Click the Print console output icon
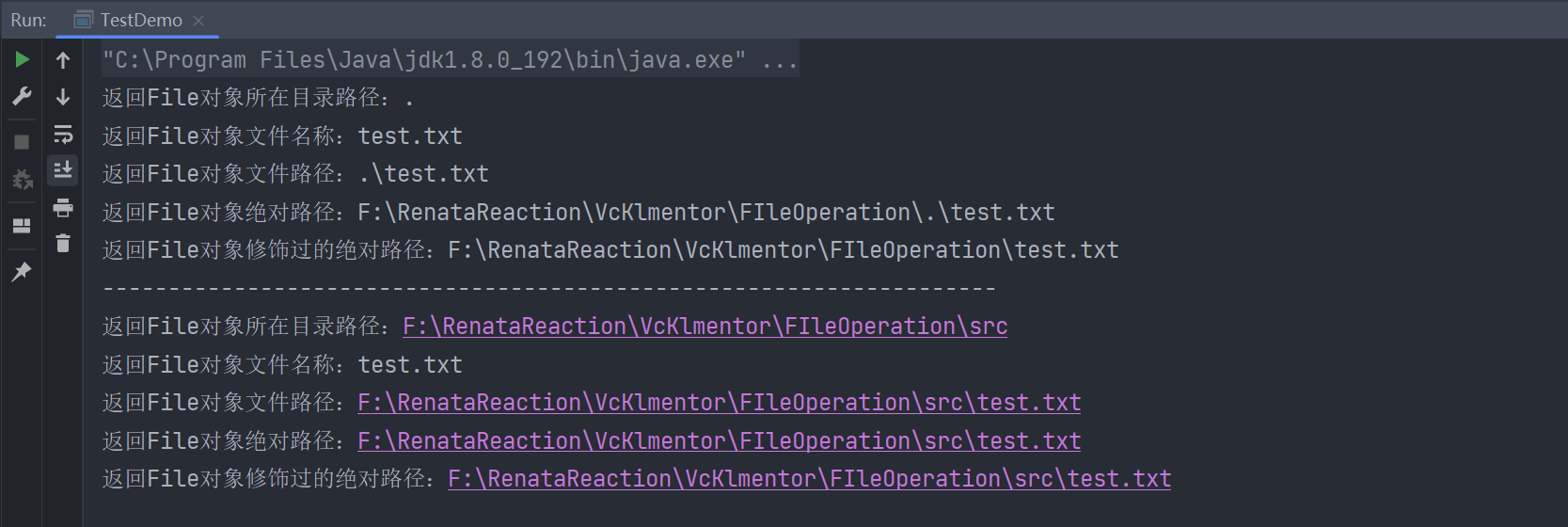 63,207
